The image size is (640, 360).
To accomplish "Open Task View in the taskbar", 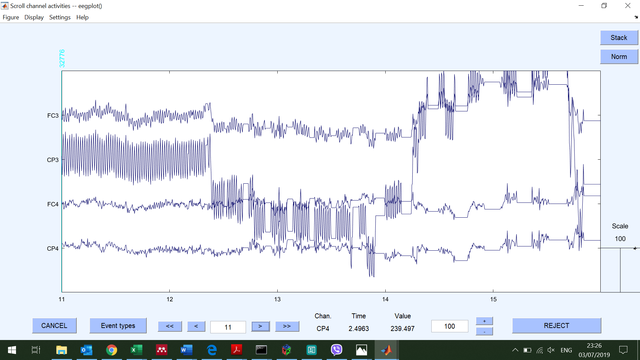I will [36, 350].
